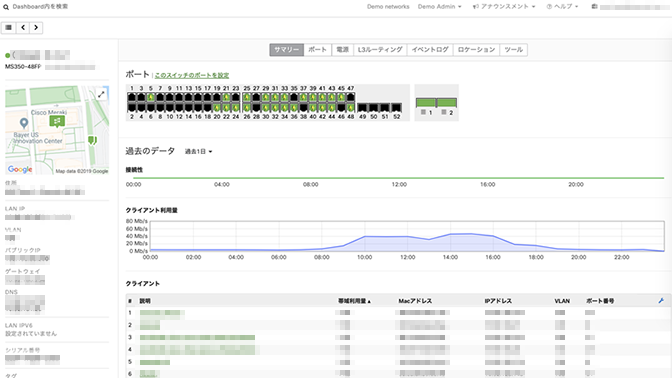Select switch port 25 icon
Screen dimensions: 672x378
pyautogui.click(x=247, y=97)
